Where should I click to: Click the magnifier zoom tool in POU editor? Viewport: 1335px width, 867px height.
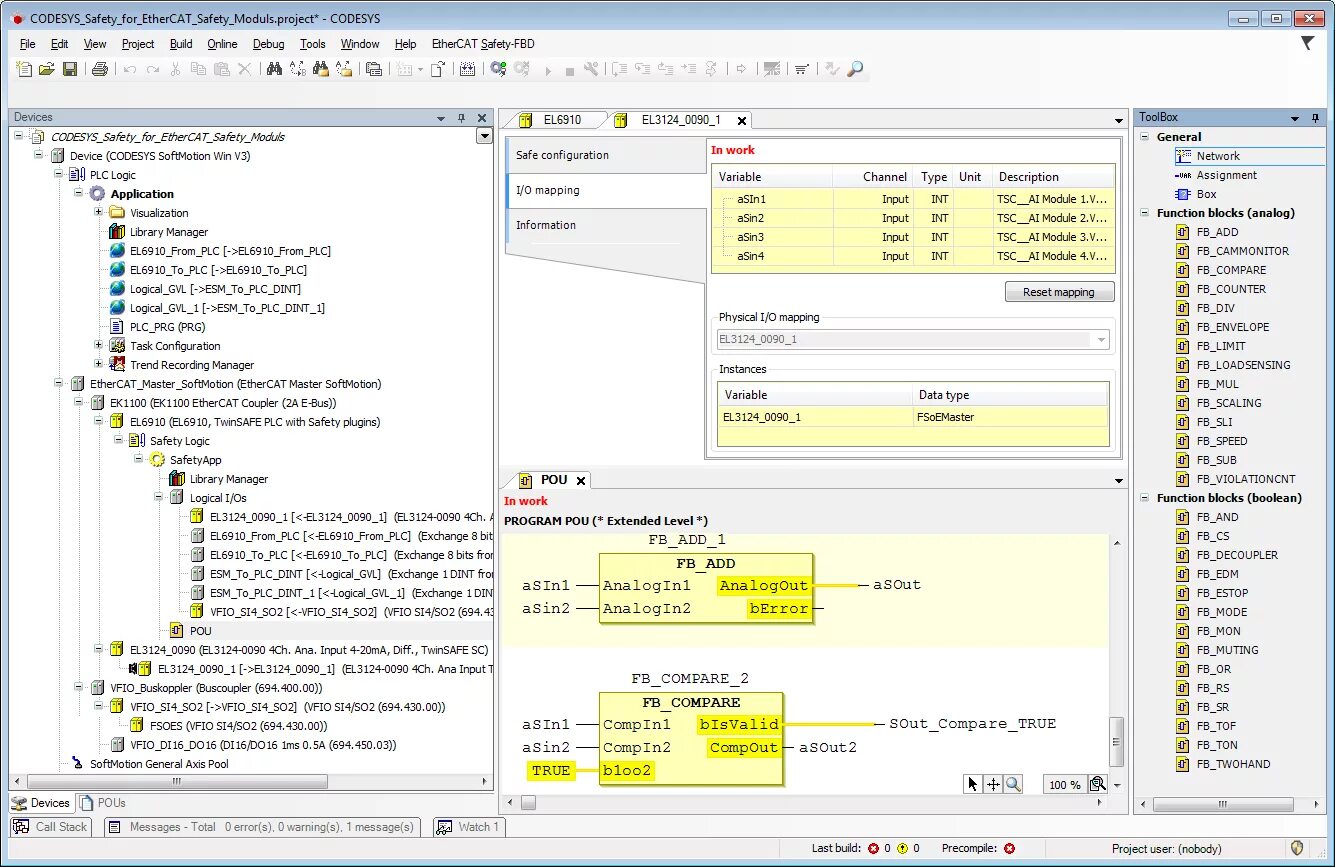coord(1014,785)
